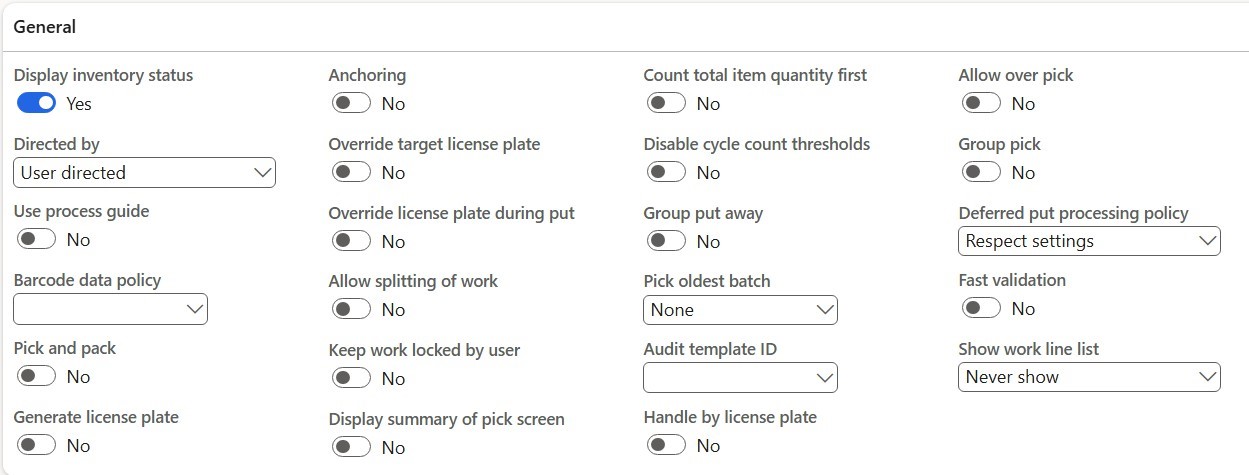Enable the Pick and pack toggle
This screenshot has height=475, width=1249.
pos(36,376)
